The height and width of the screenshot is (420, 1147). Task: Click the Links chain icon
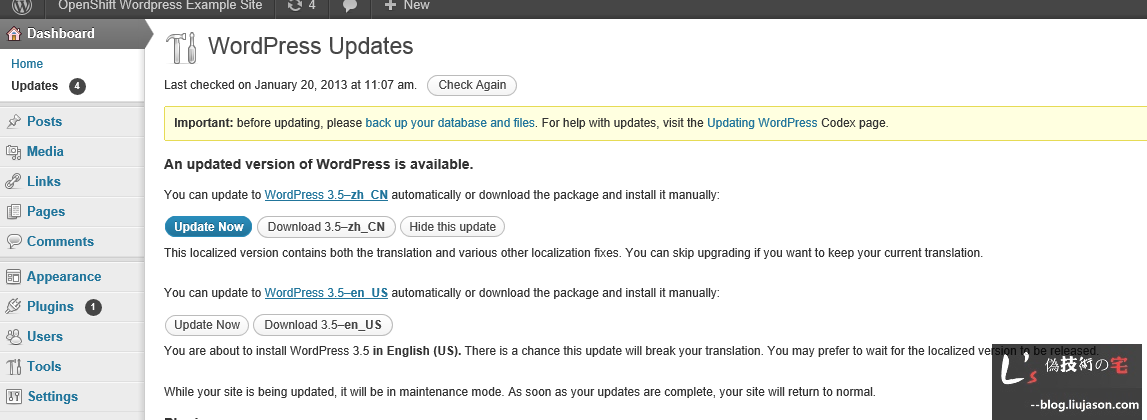pos(13,181)
